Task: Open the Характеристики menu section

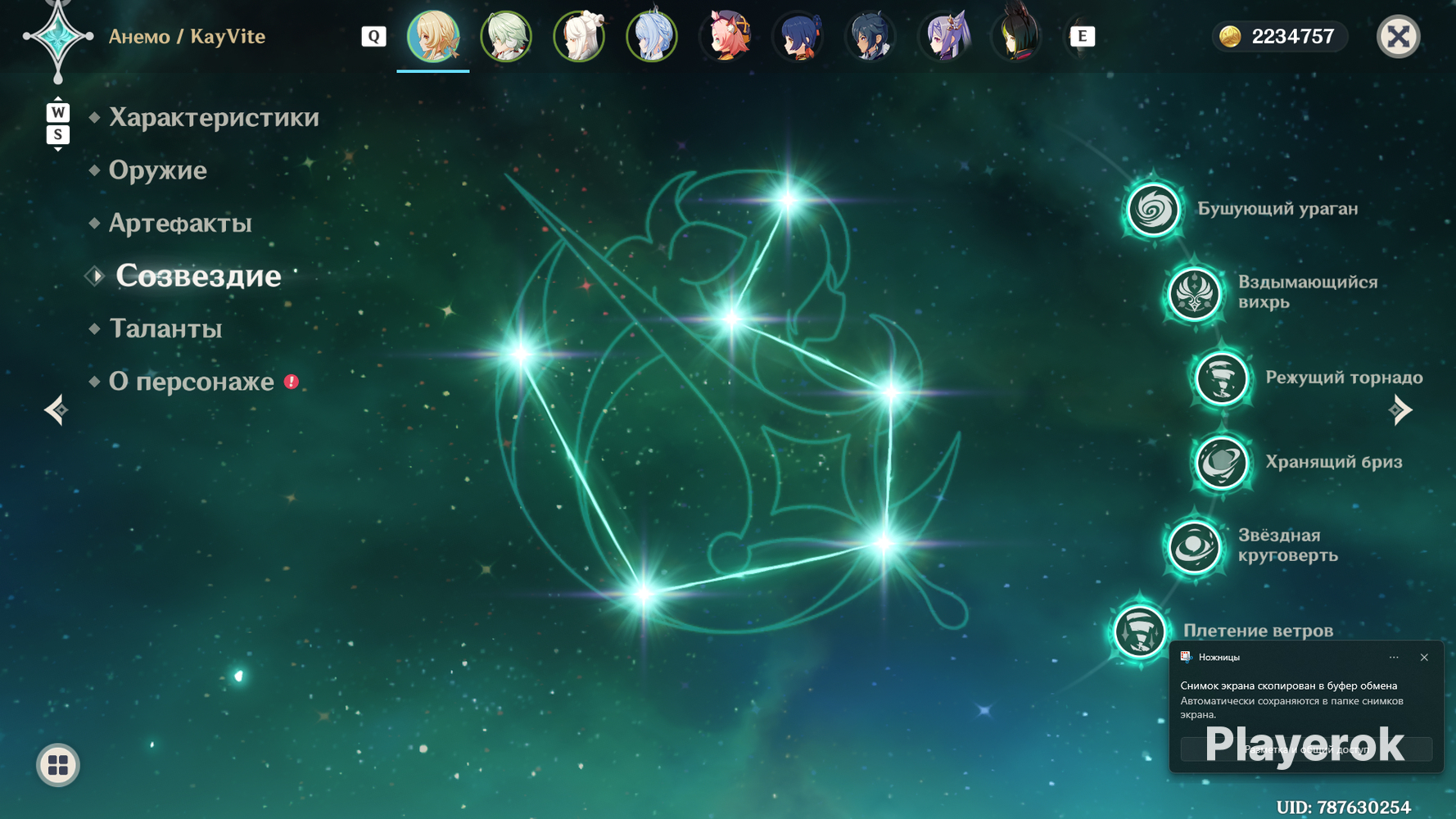Action: (214, 118)
